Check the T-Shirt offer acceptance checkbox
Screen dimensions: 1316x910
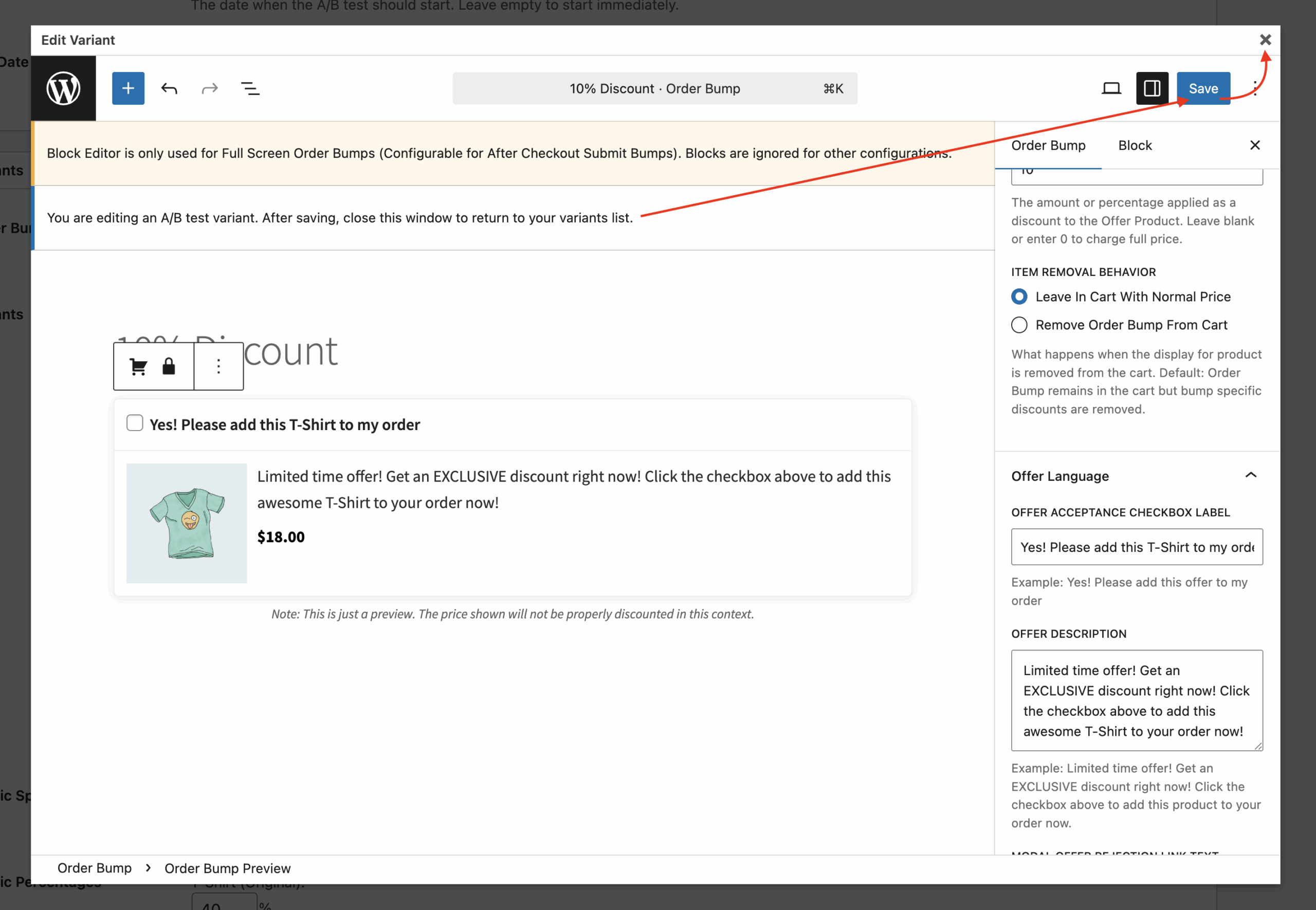(135, 423)
